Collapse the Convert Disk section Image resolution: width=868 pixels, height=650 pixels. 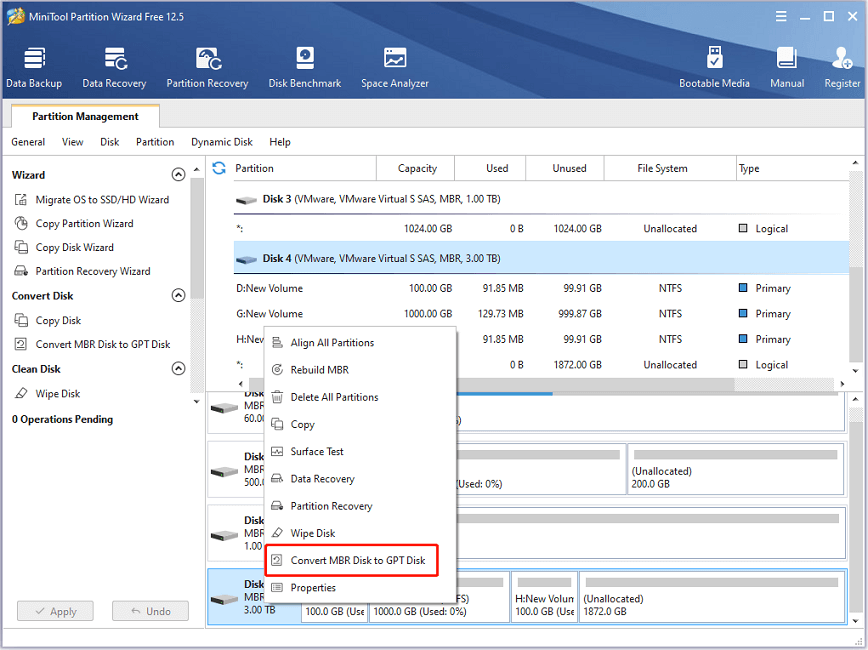tap(178, 296)
